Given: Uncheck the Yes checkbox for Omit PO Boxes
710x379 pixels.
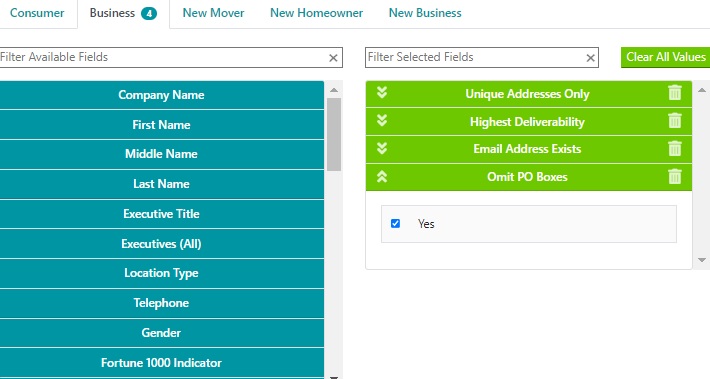Looking at the screenshot, I should [x=395, y=224].
